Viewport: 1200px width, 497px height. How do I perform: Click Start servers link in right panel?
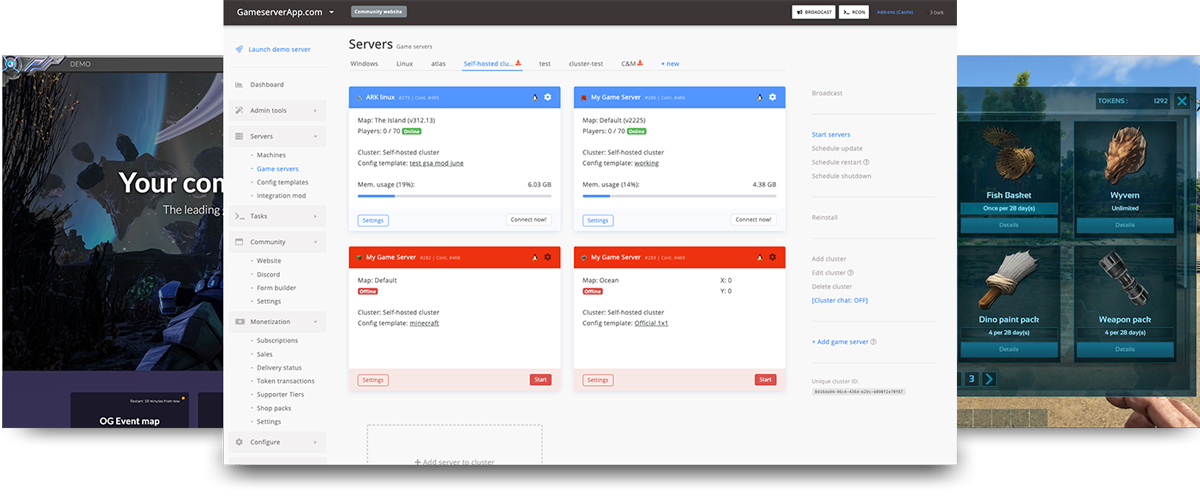click(x=831, y=134)
